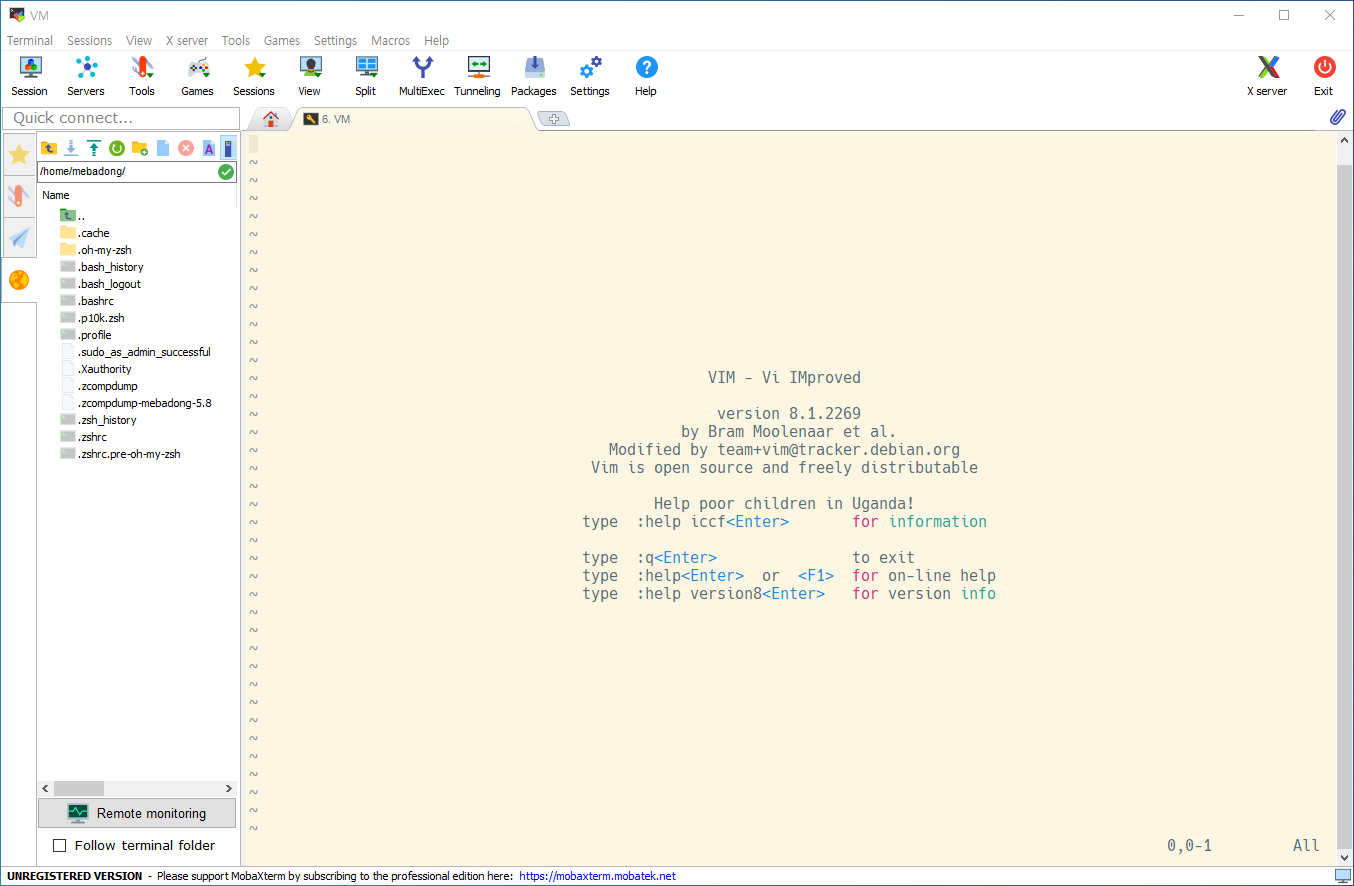Launch the Games toolbar icon
Viewport: 1354px width, 886px height.
pos(198,76)
